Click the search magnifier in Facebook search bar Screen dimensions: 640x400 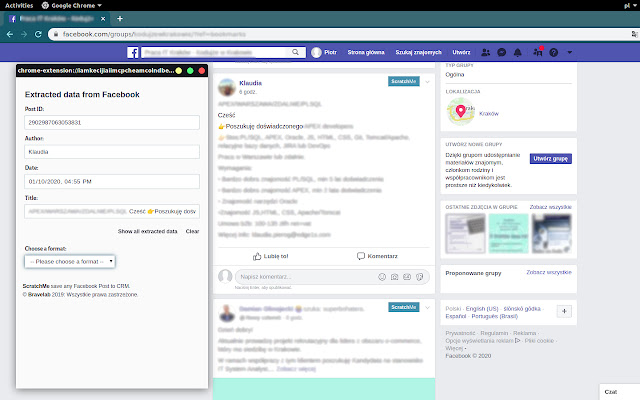pos(296,52)
